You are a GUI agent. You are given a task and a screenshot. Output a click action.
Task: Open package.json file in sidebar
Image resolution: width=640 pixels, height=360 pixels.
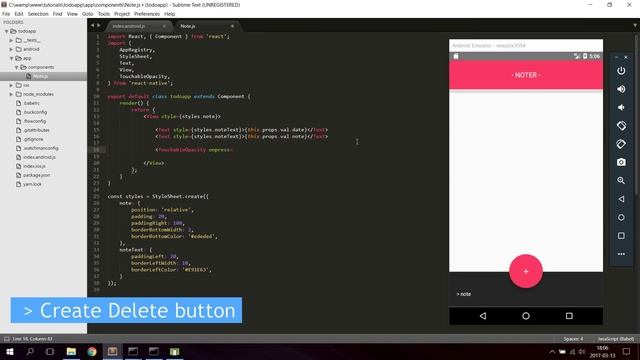pos(36,175)
